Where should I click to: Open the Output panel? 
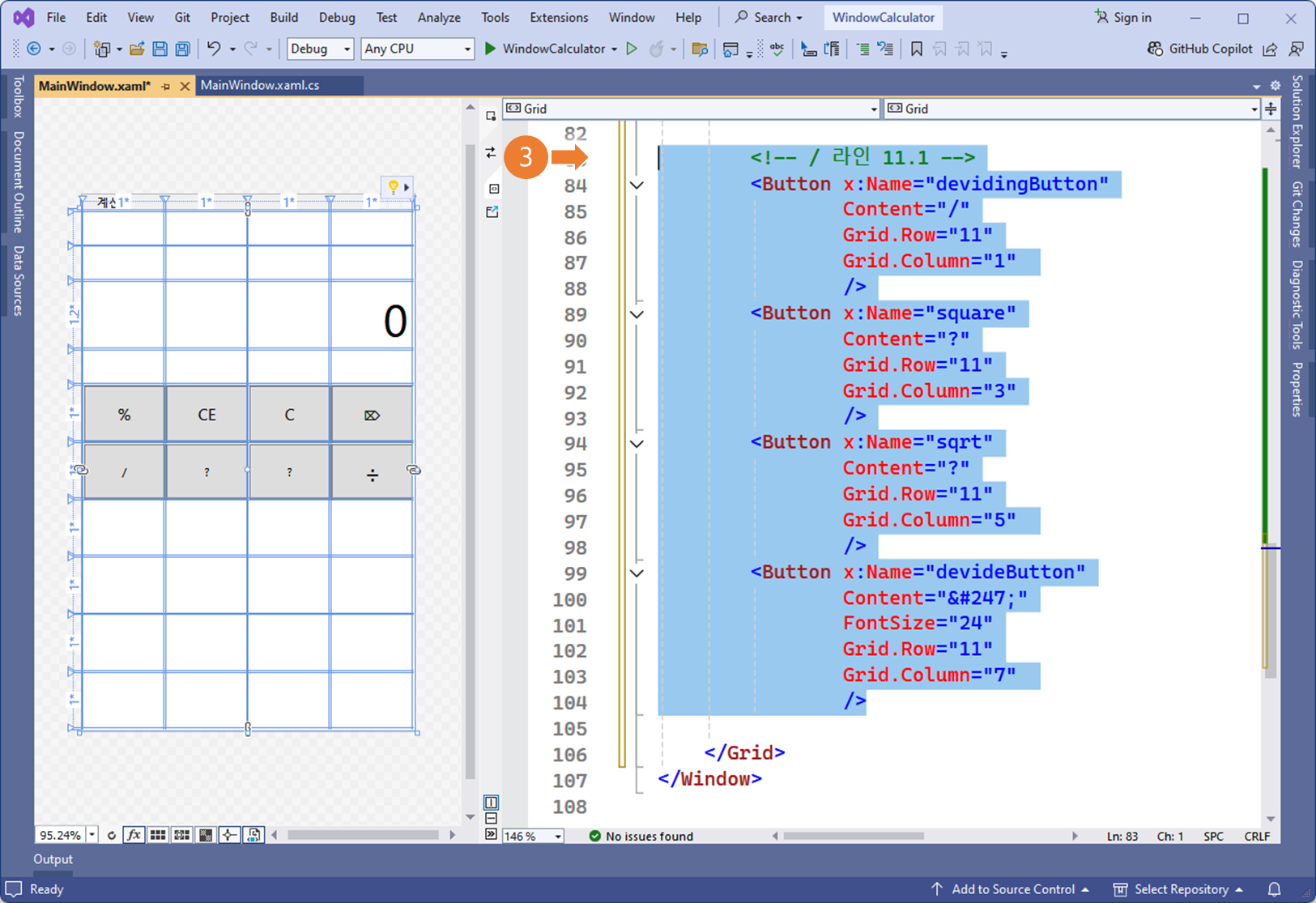pos(53,858)
